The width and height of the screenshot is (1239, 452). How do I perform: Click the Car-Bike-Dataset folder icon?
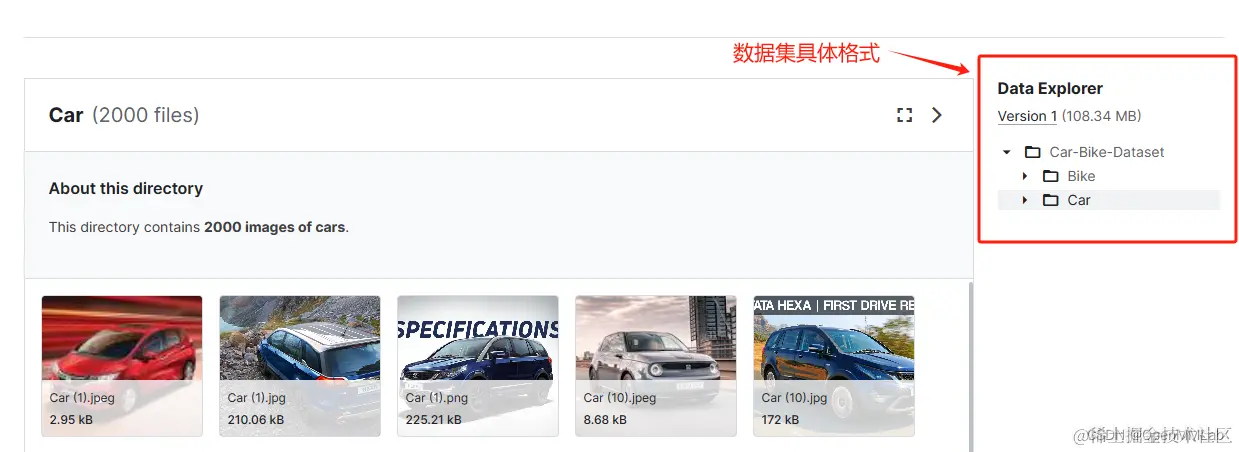tap(1033, 152)
